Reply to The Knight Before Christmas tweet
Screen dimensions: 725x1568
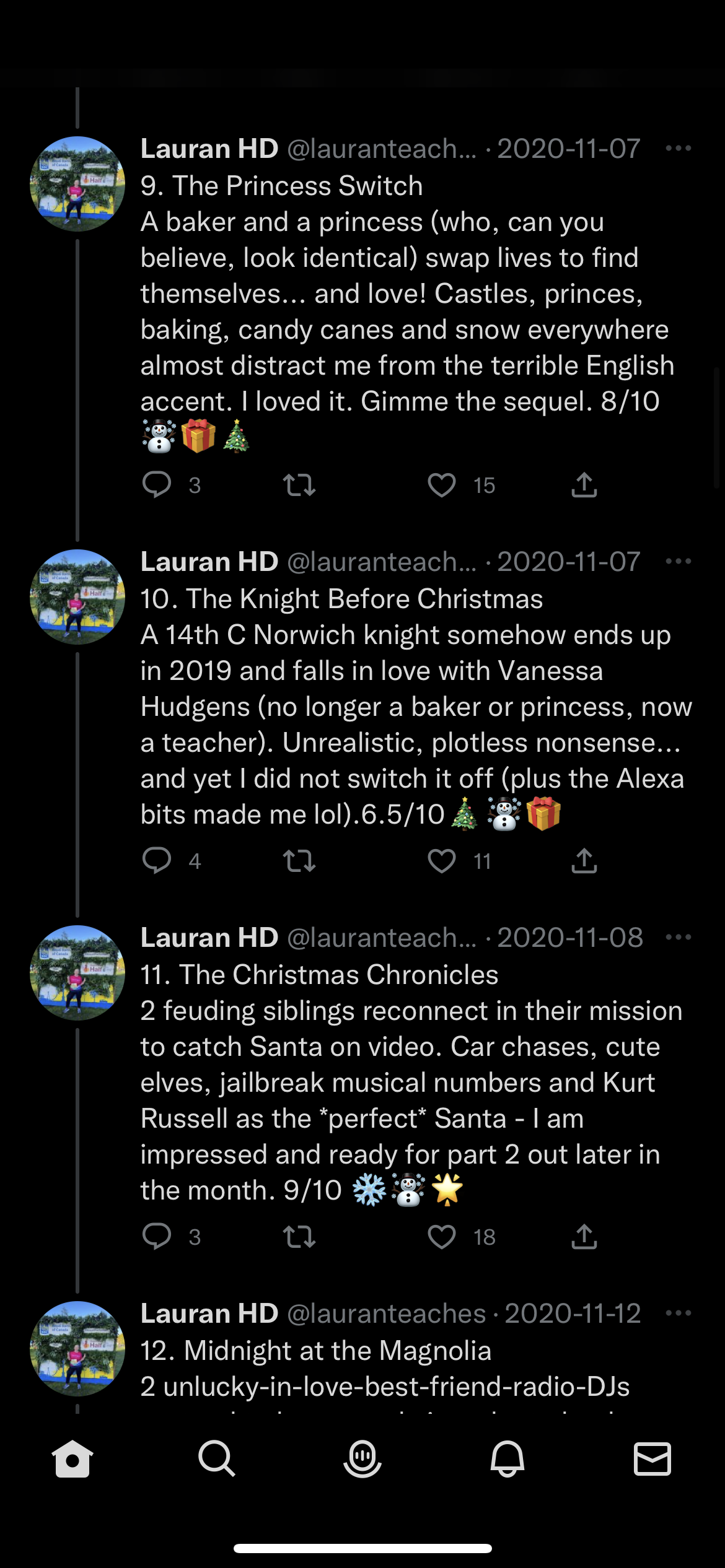157,861
